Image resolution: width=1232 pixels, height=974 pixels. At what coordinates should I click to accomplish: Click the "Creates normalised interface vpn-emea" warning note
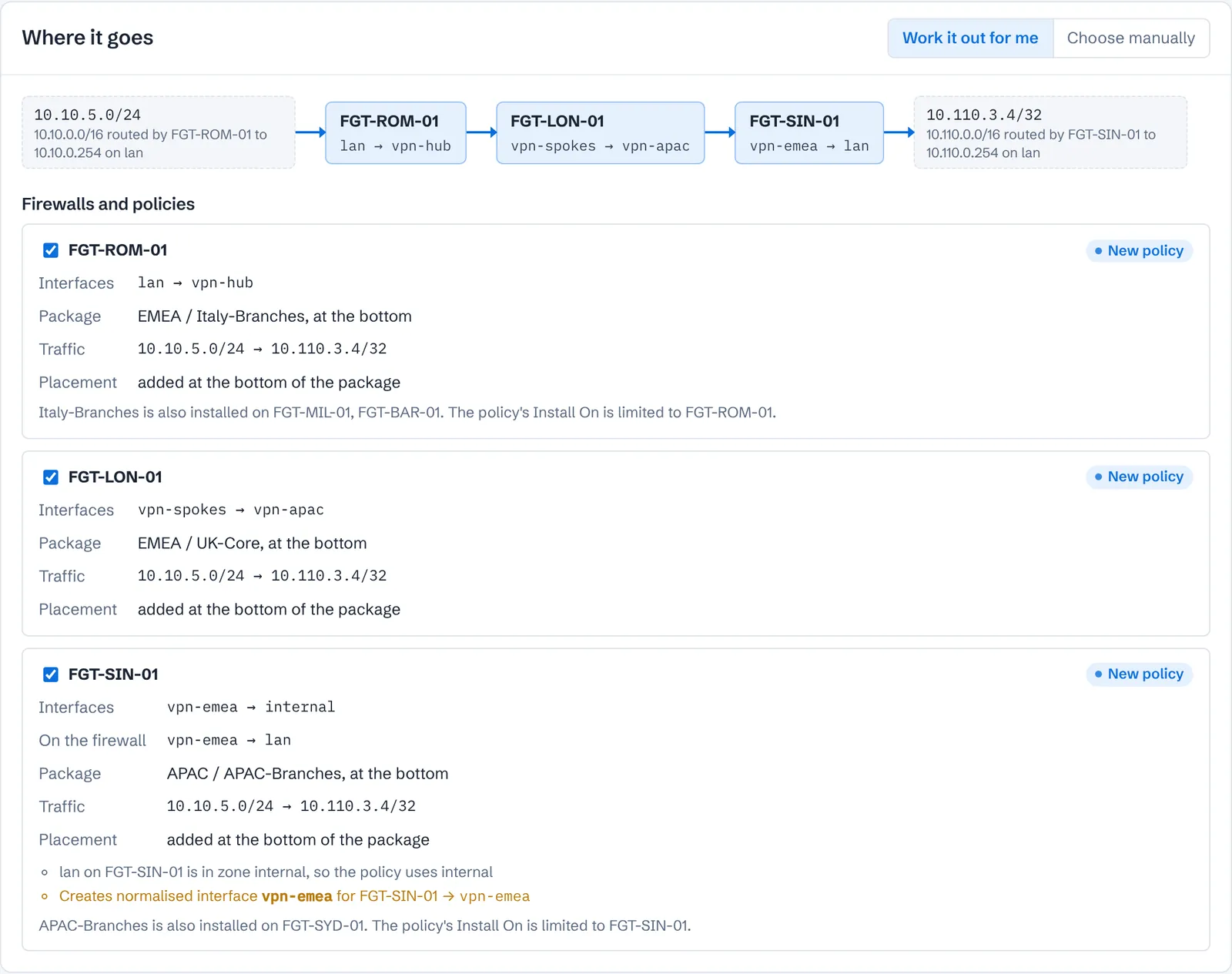click(x=295, y=896)
